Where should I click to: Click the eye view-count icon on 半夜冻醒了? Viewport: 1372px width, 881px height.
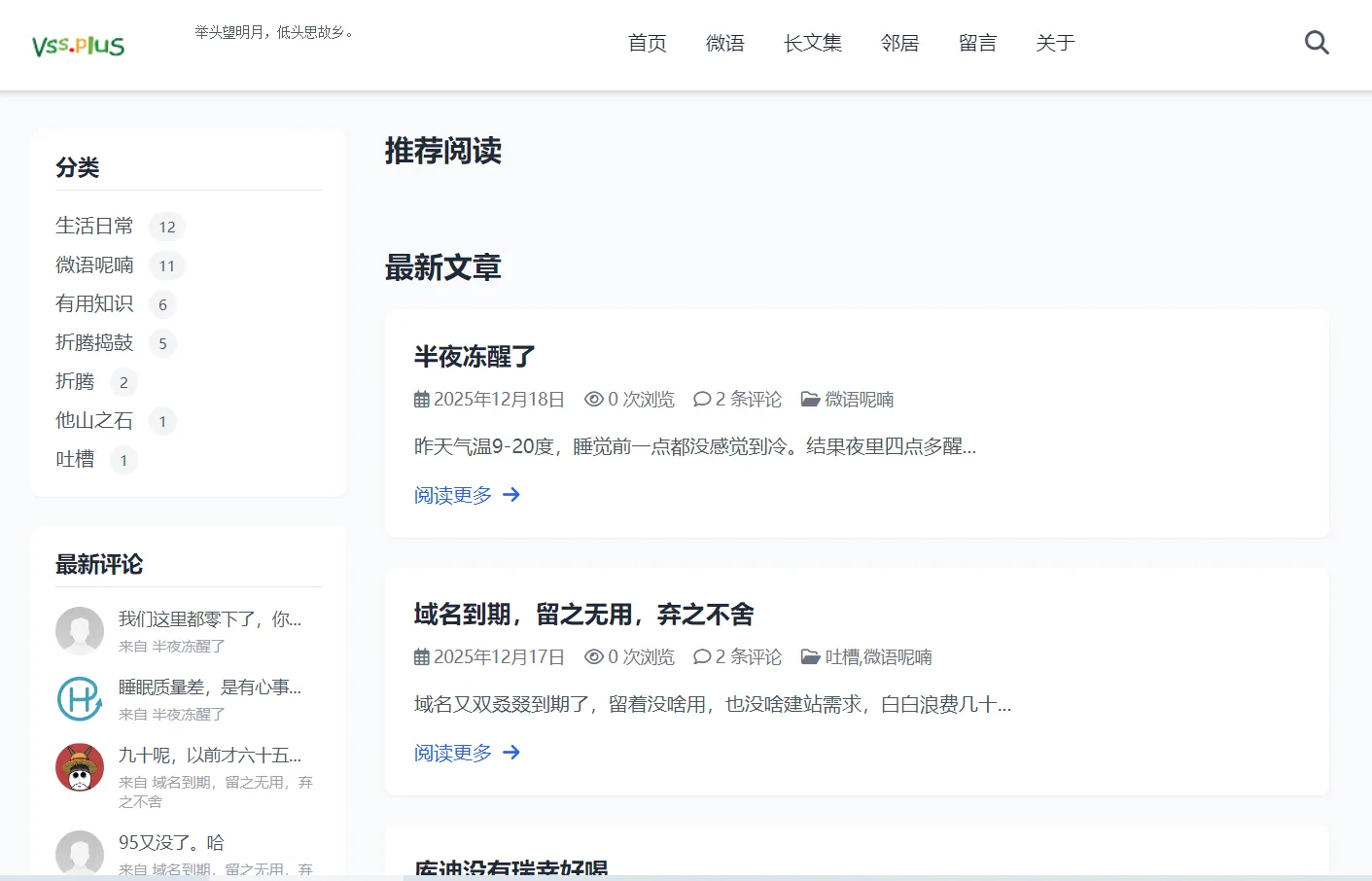pos(593,399)
